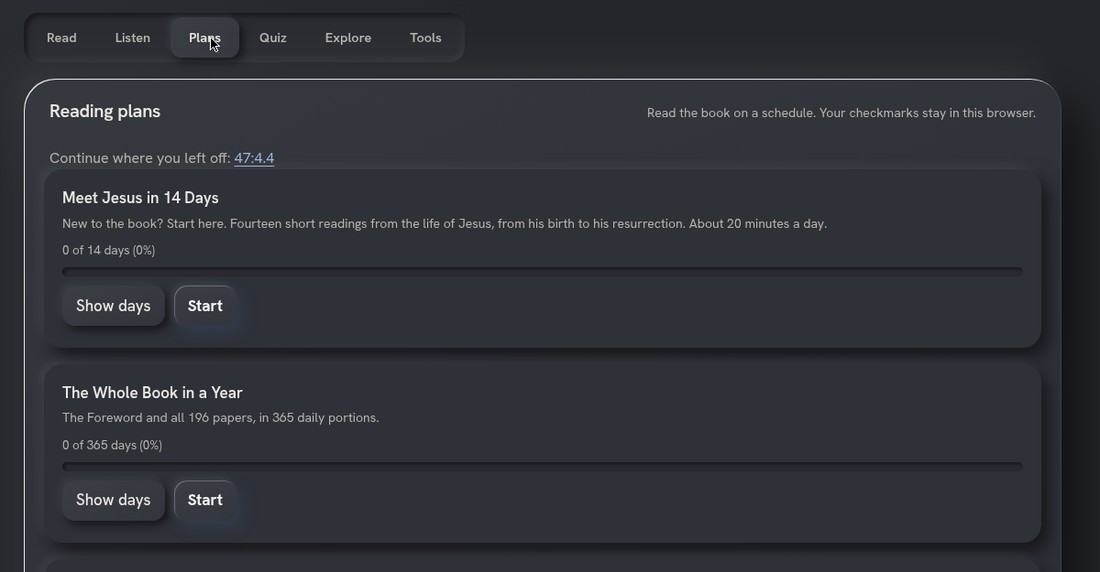Start The Whole Book in a Year plan
This screenshot has width=1100, height=572.
(x=205, y=500)
